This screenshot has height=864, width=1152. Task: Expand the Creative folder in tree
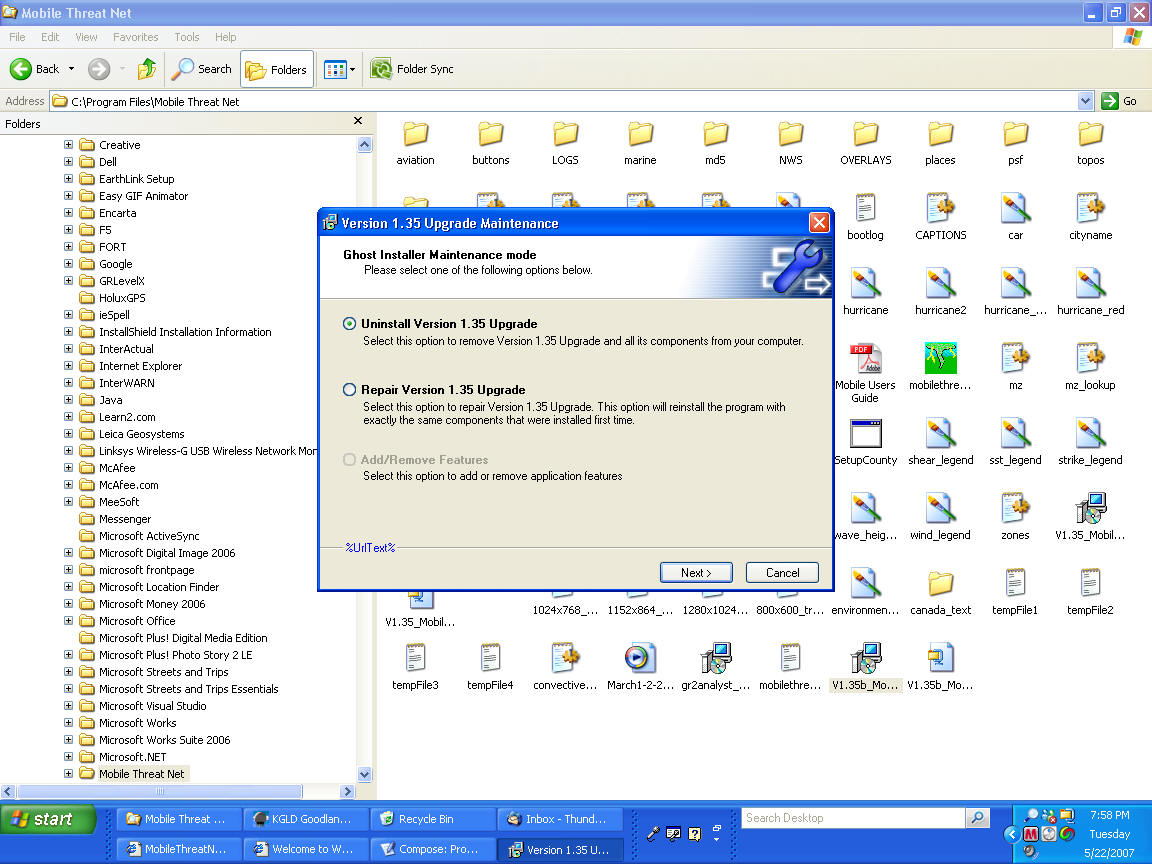68,145
